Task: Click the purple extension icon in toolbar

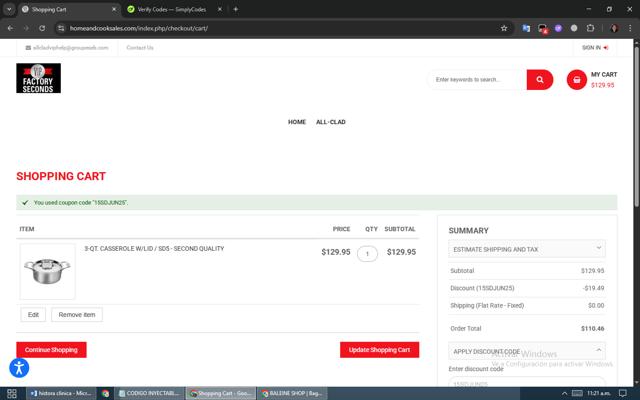Action: pos(558,28)
